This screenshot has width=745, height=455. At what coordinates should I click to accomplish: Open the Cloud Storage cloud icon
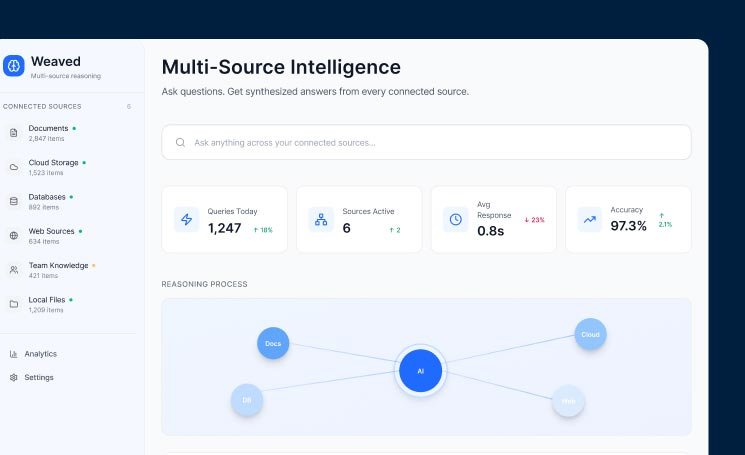pyautogui.click(x=14, y=167)
